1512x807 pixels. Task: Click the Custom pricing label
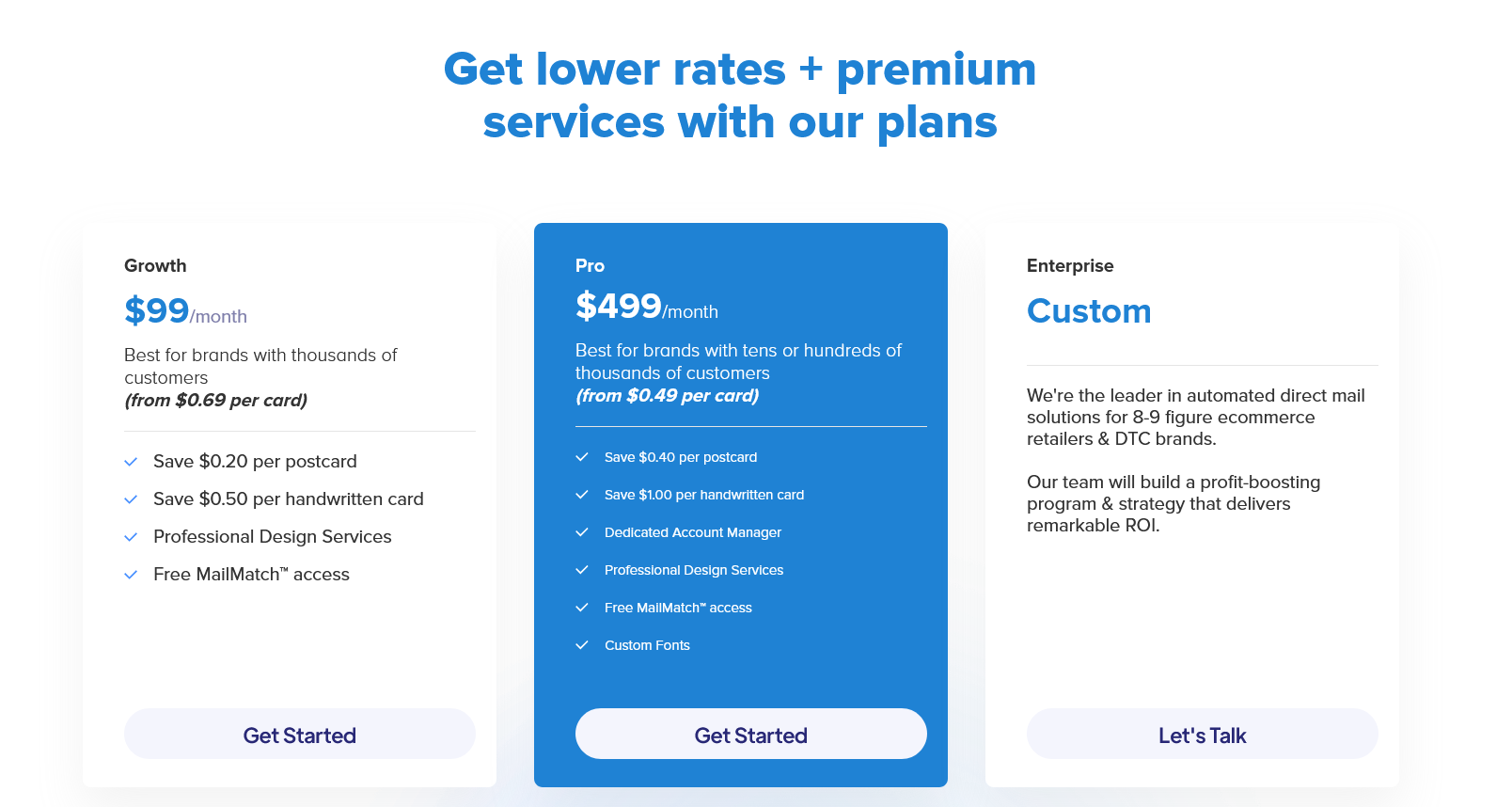point(1088,311)
